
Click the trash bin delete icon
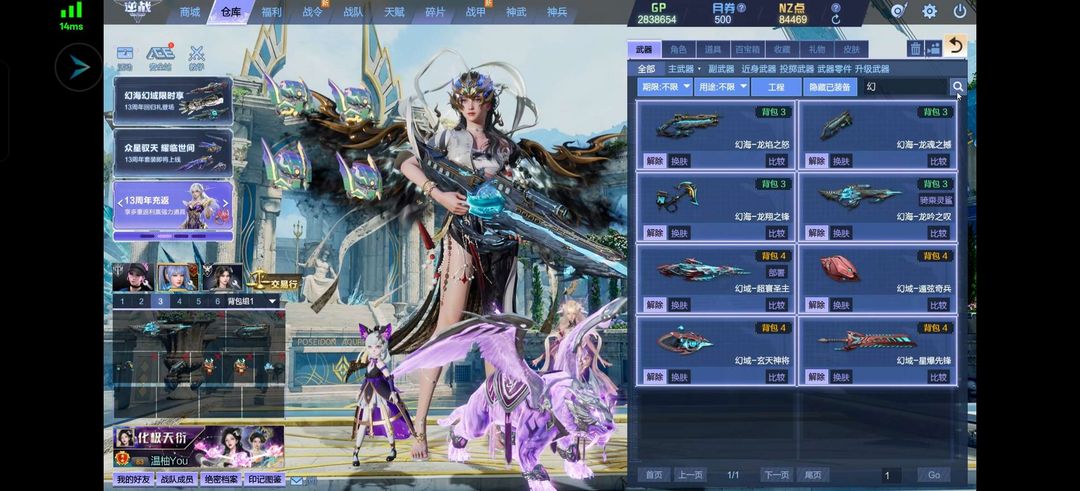pyautogui.click(x=915, y=48)
